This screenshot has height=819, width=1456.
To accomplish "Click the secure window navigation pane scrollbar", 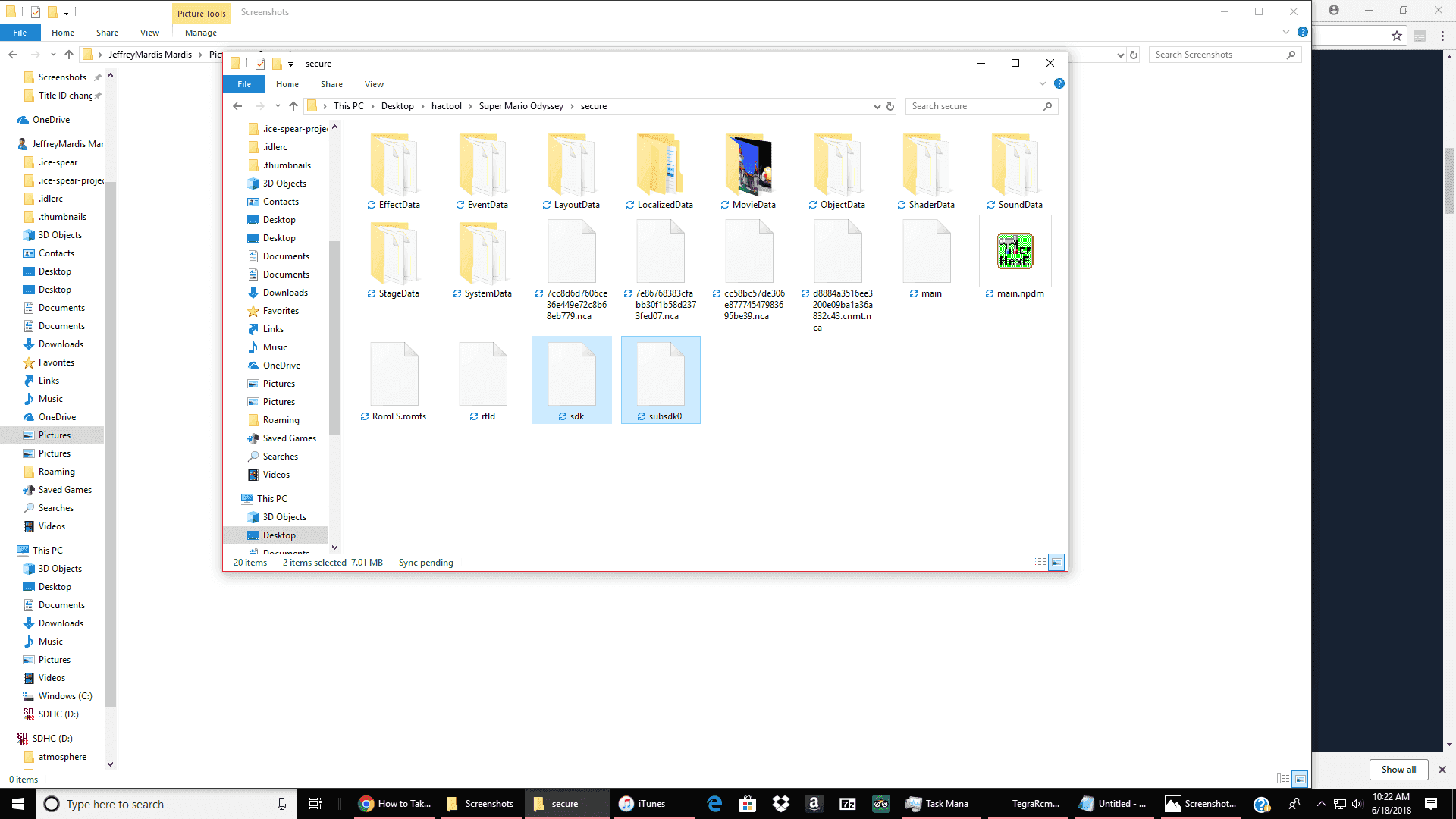I will pos(334,337).
